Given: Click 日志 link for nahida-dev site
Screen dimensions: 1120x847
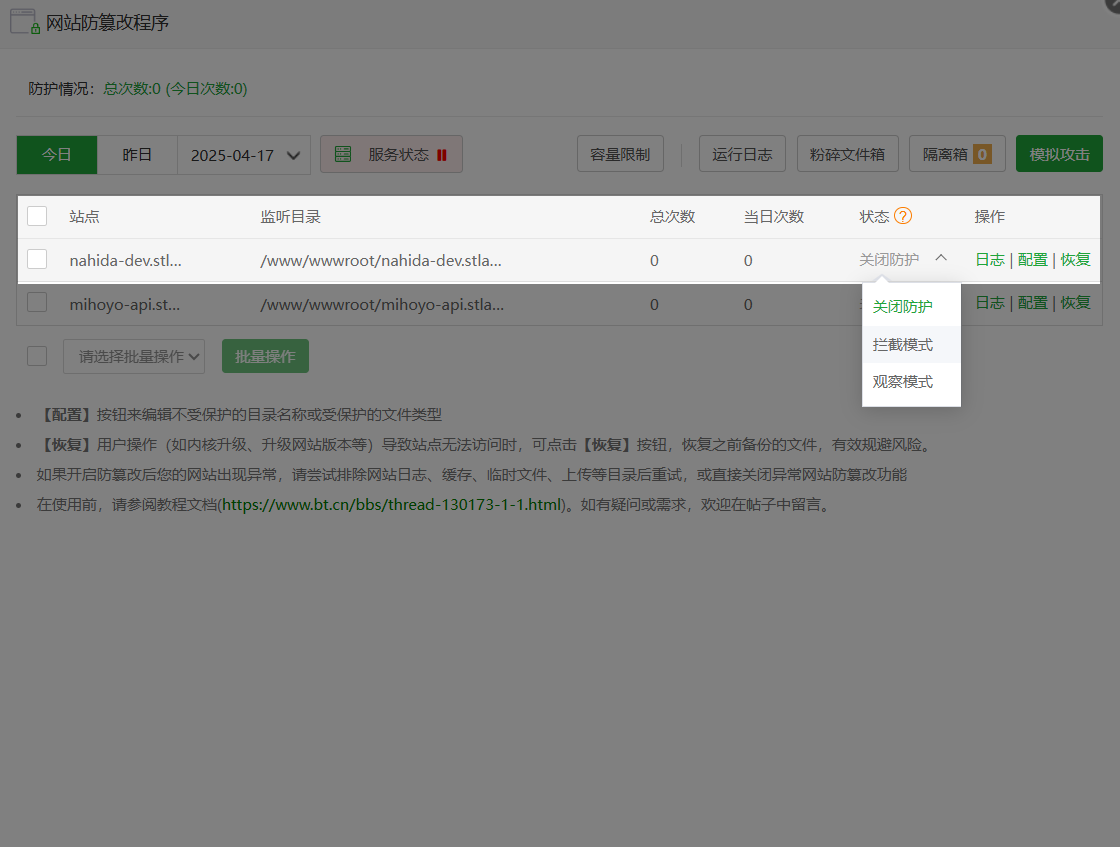Looking at the screenshot, I should click(x=989, y=259).
